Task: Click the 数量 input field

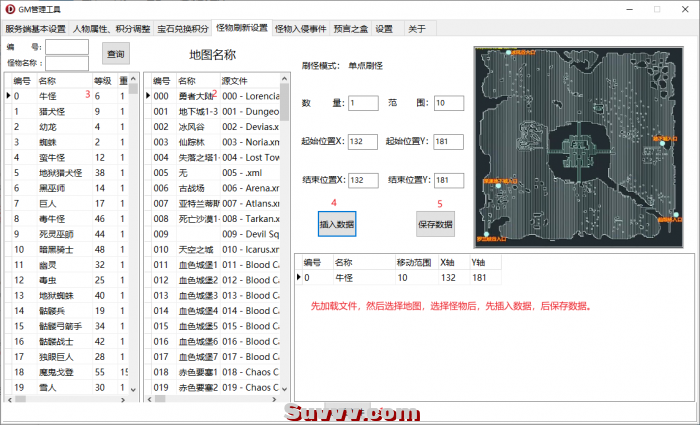Action: tap(363, 103)
